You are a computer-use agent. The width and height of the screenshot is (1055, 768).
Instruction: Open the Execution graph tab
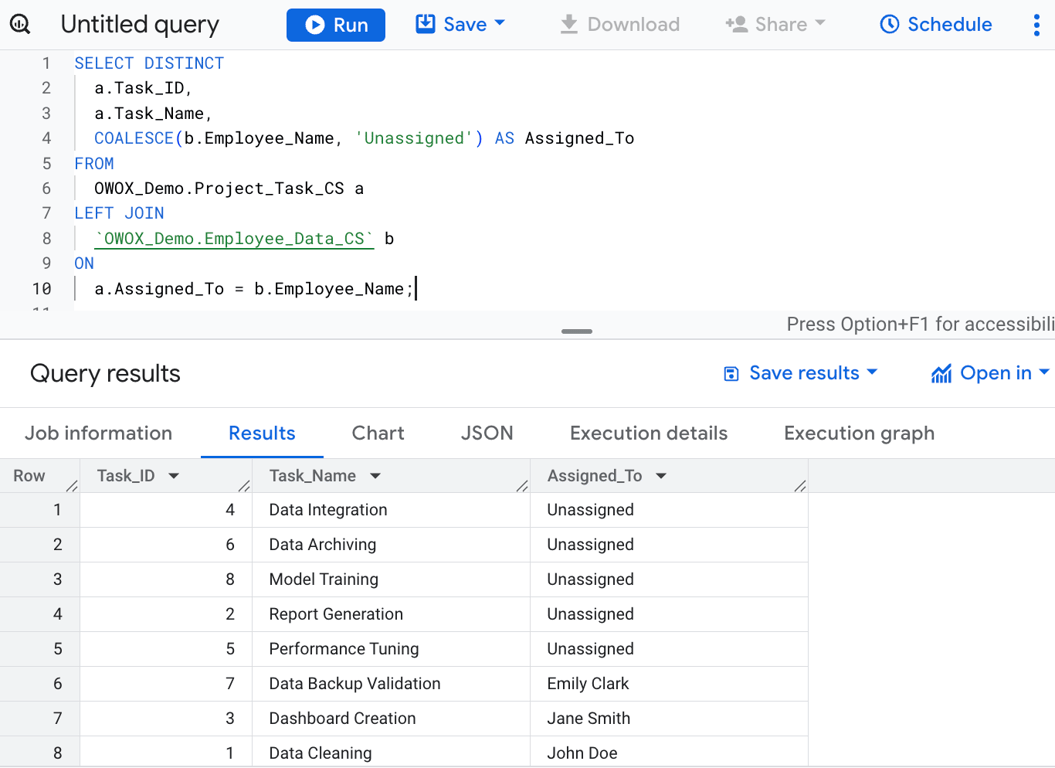[859, 433]
